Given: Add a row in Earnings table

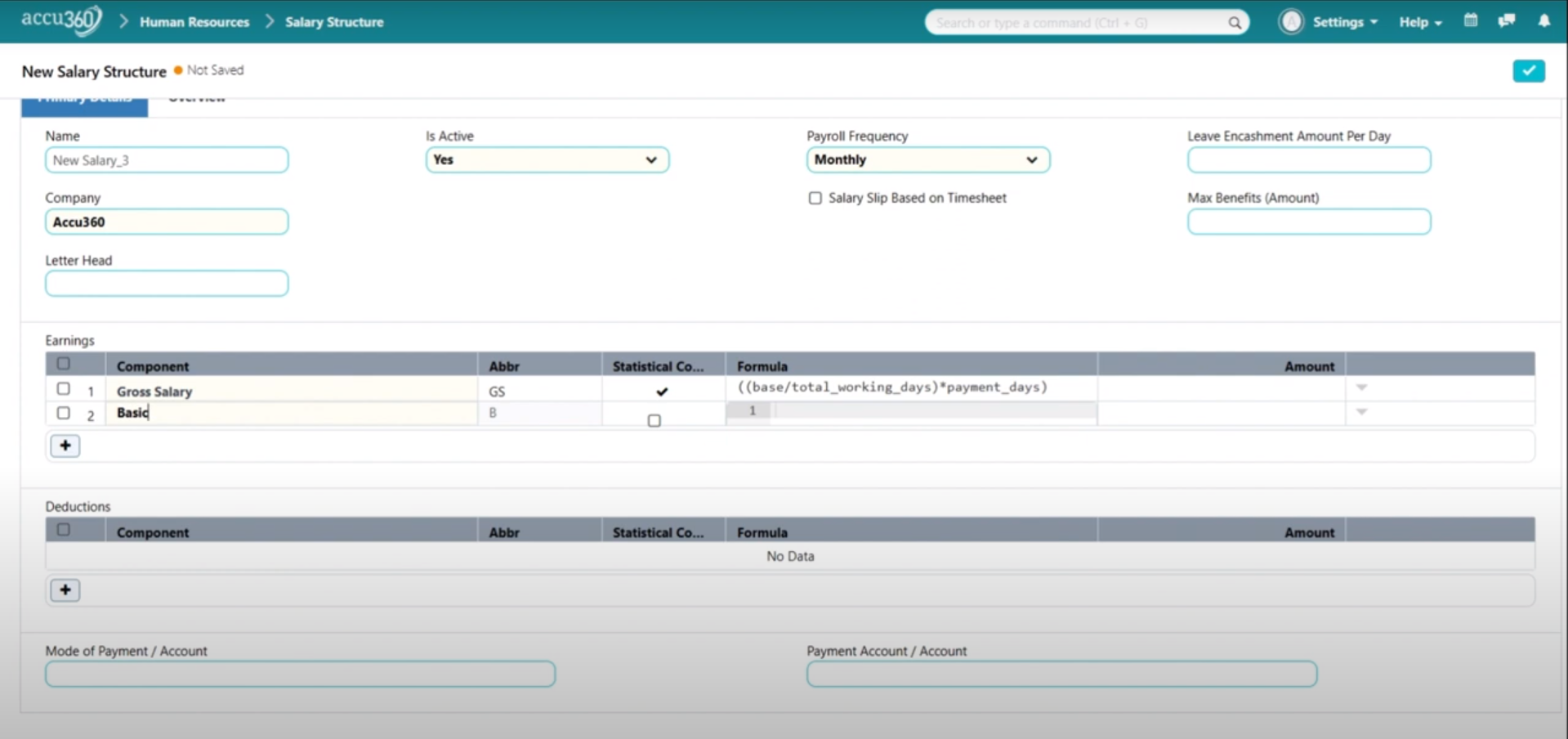Looking at the screenshot, I should tap(65, 446).
